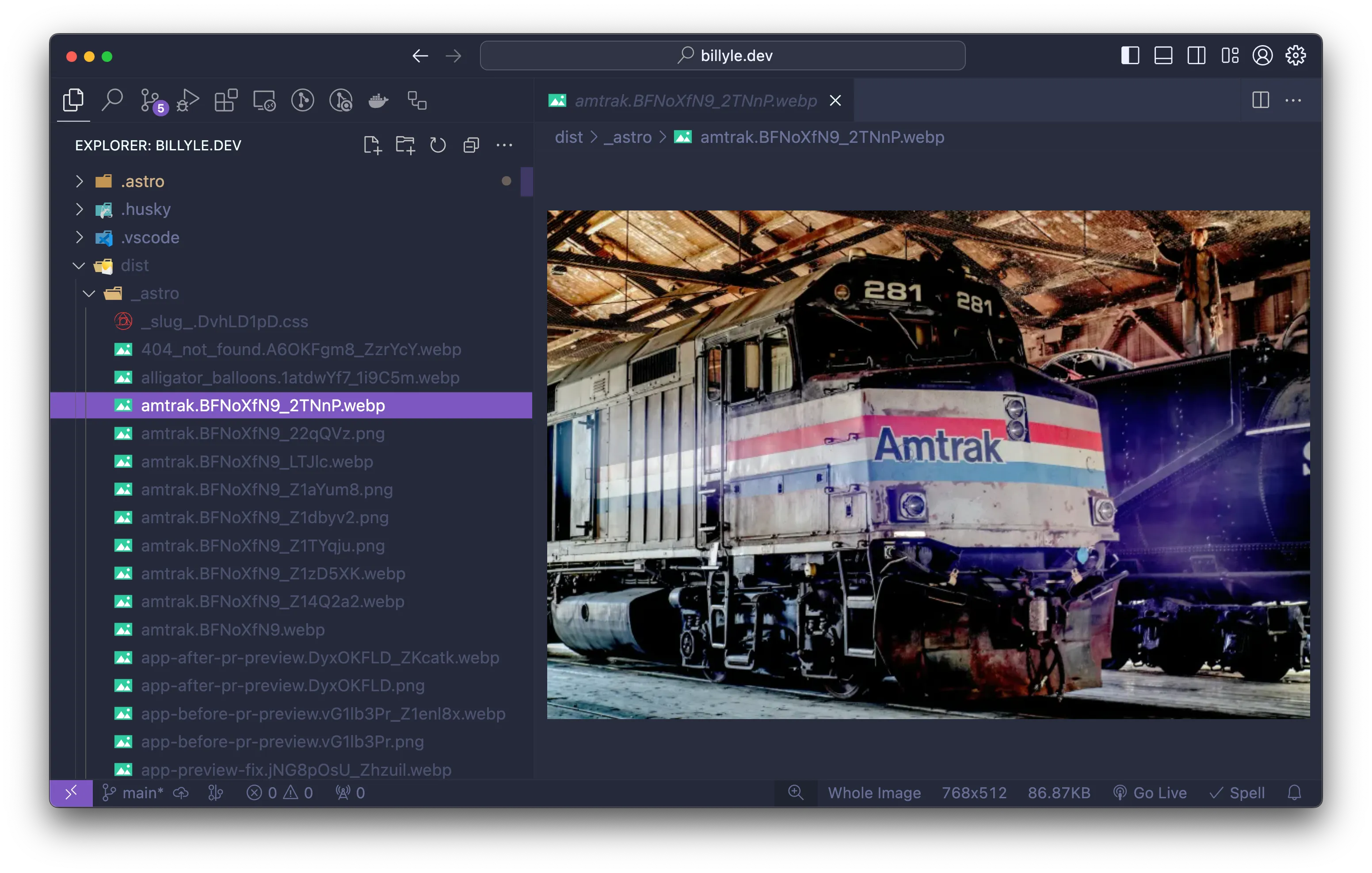Screen dimensions: 1372x873
Task: Open the Remote Explorer icon
Action: [264, 100]
